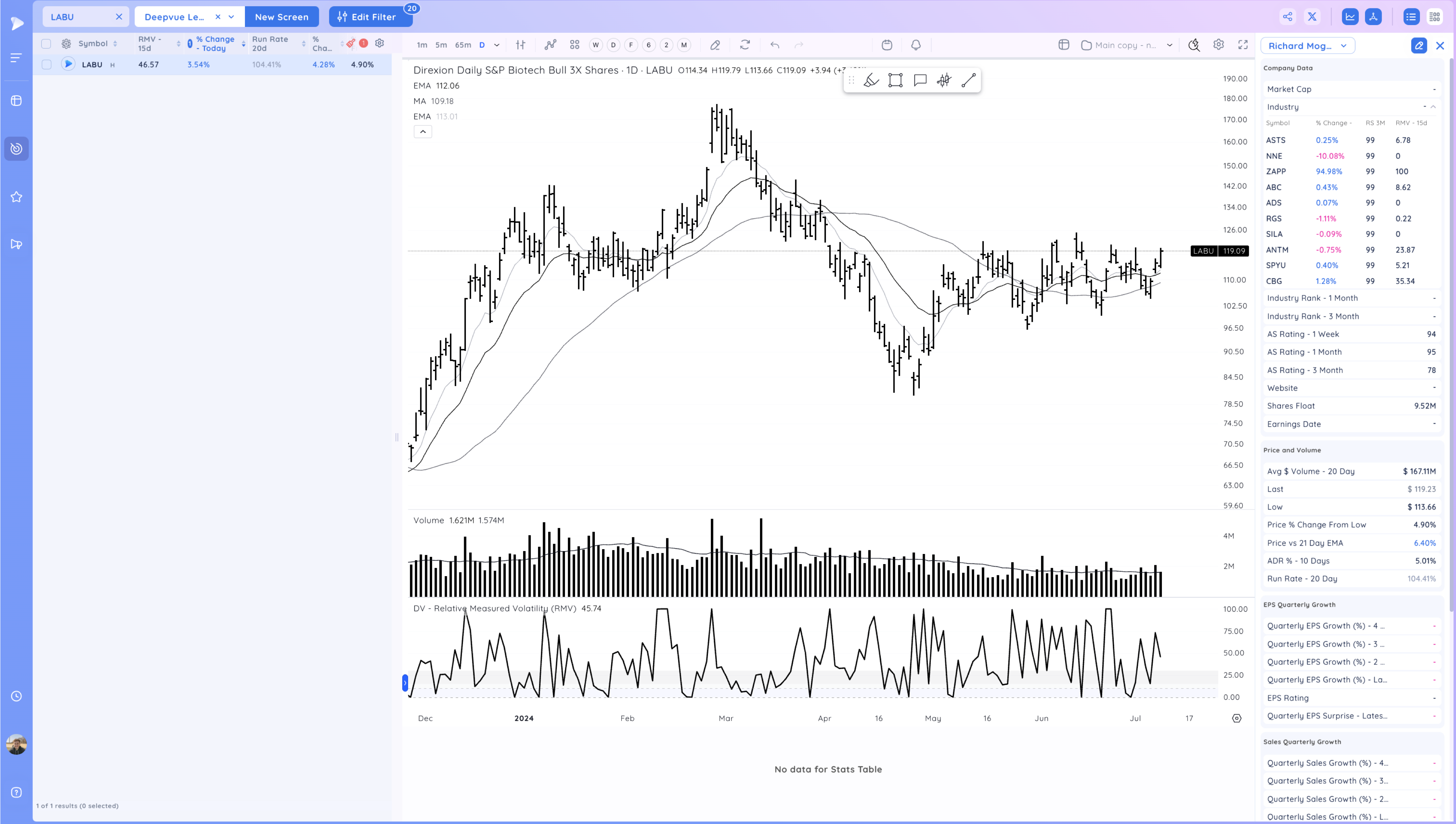Select the trend line drawing tool
The width and height of the screenshot is (1456, 824).
(x=968, y=80)
